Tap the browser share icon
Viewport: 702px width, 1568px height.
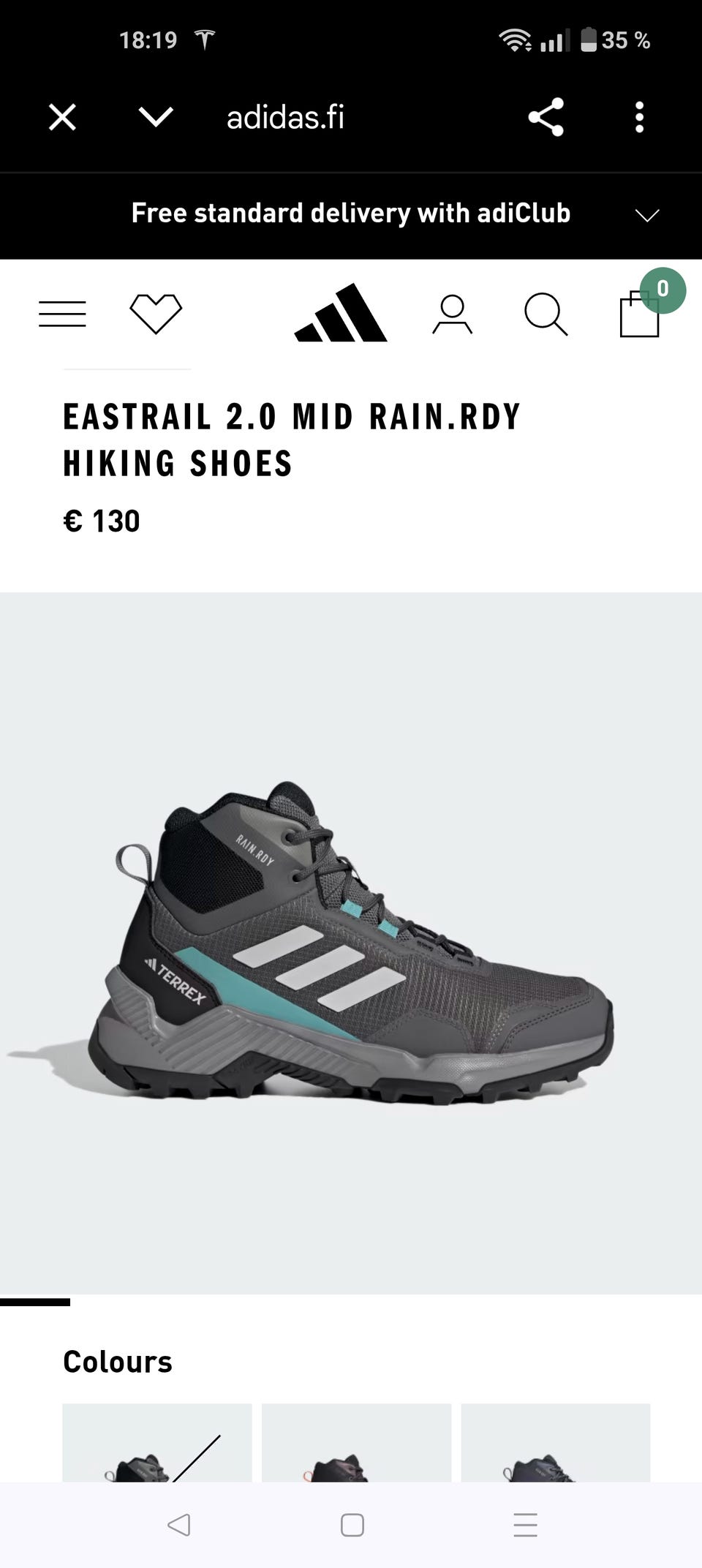546,117
